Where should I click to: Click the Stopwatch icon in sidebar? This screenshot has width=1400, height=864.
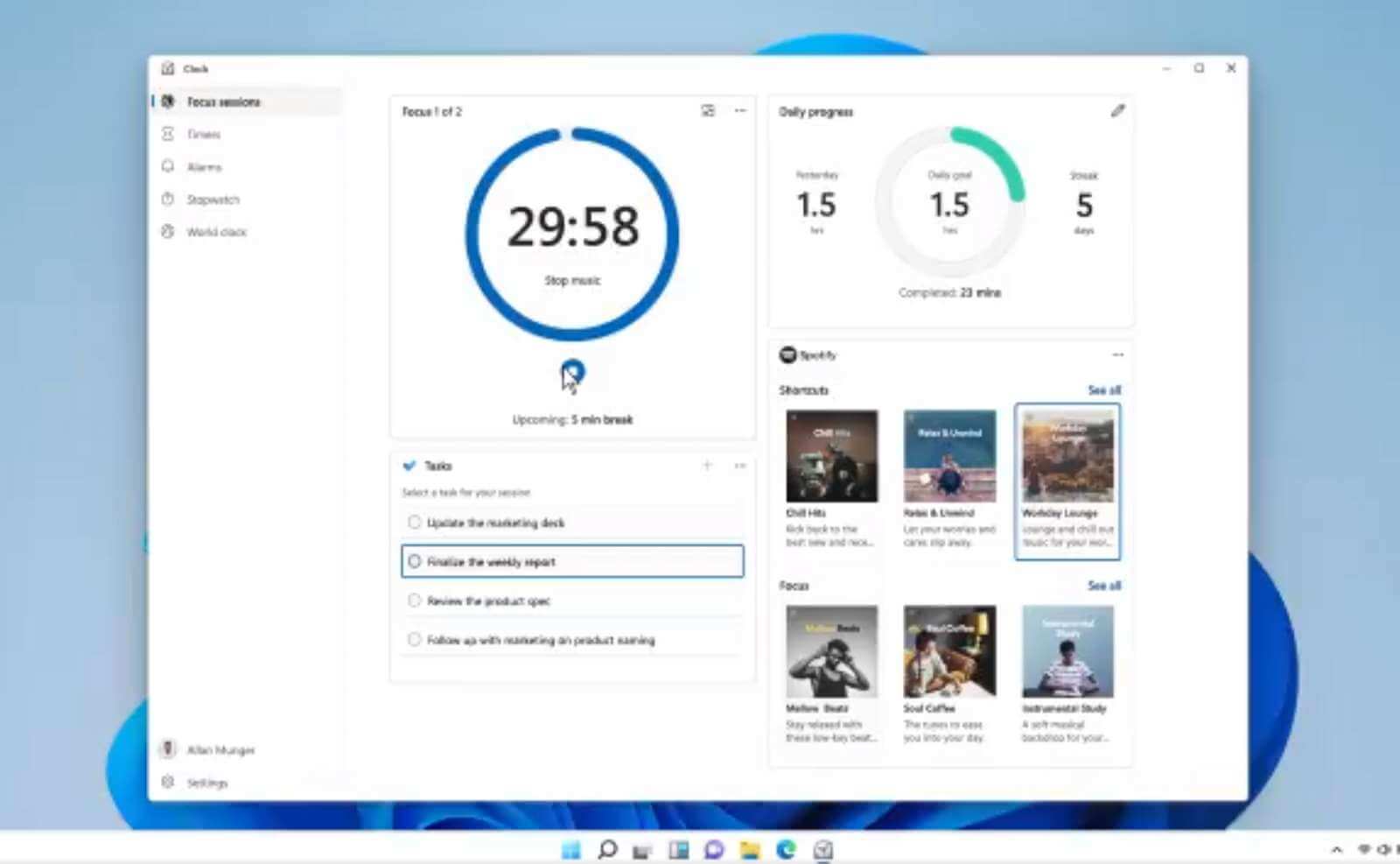(168, 200)
